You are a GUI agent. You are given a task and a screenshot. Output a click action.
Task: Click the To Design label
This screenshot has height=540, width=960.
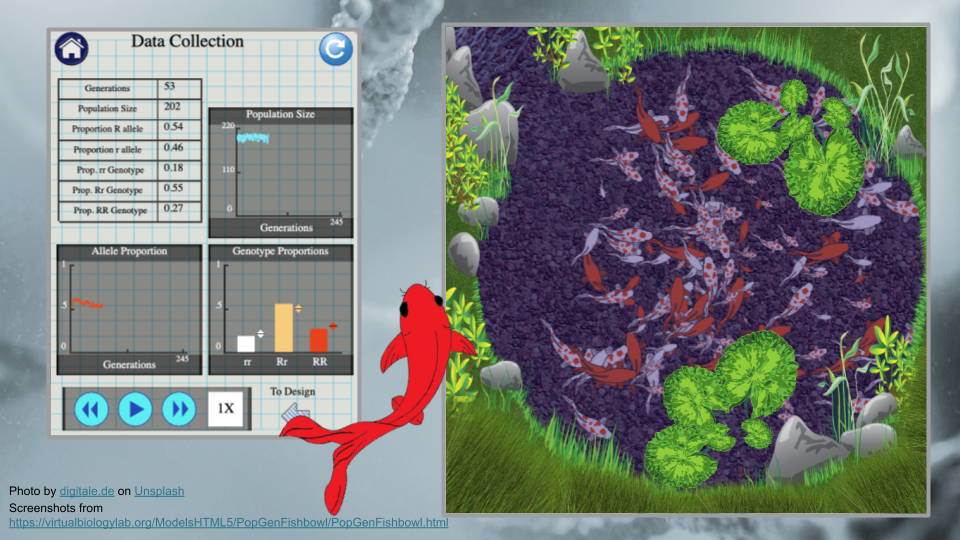[293, 391]
